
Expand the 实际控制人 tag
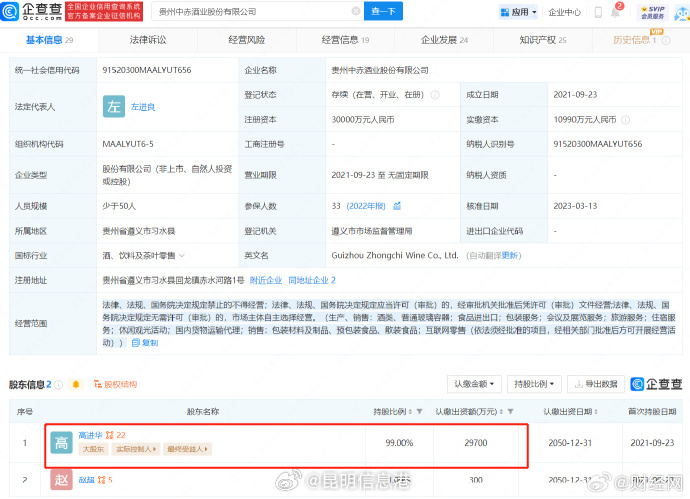(x=136, y=449)
